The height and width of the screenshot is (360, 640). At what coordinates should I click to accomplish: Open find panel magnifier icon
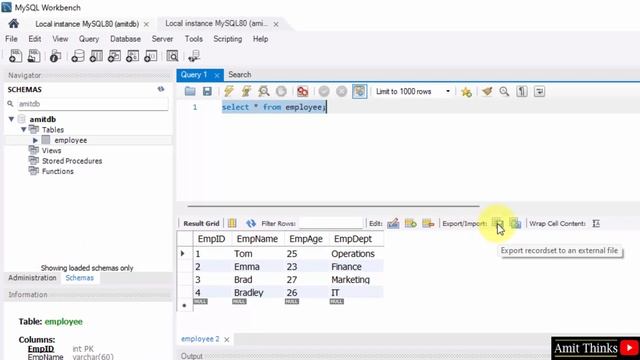click(504, 91)
